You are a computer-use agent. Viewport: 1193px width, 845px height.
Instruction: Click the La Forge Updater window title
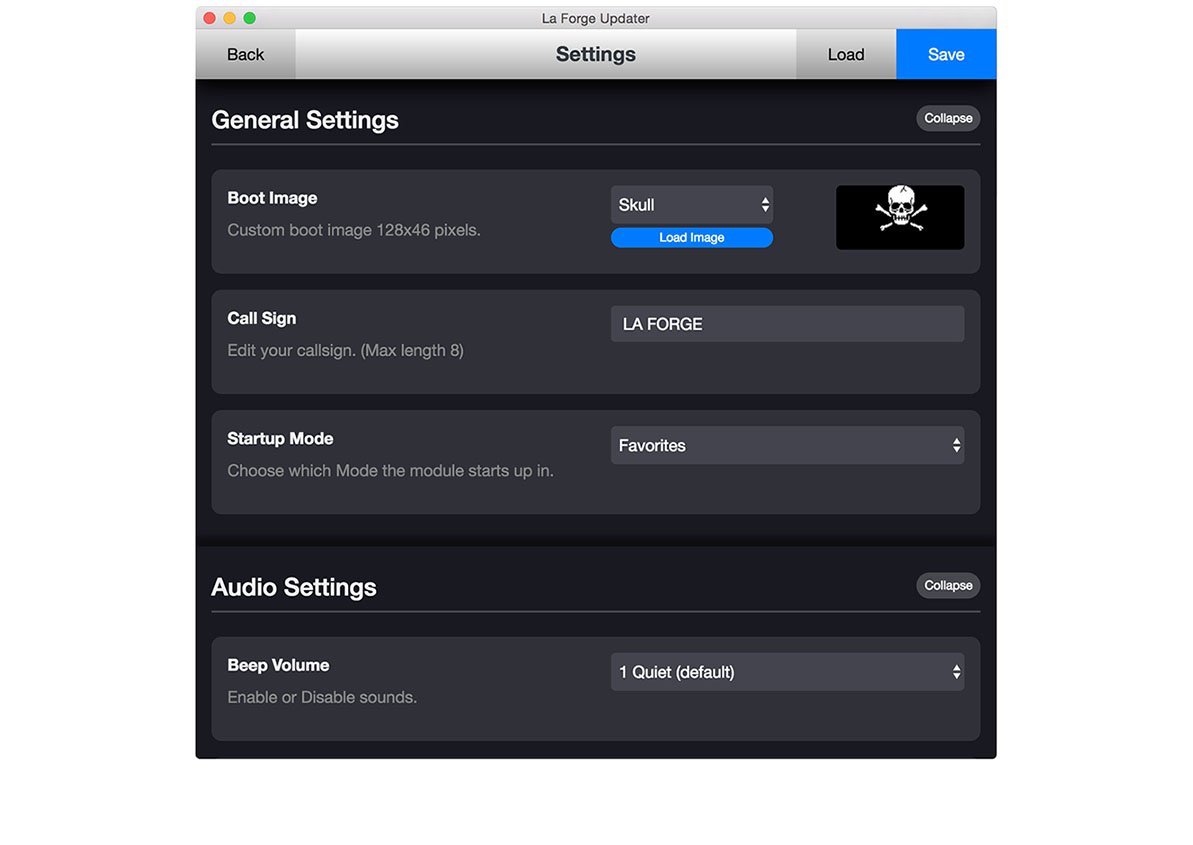[595, 18]
